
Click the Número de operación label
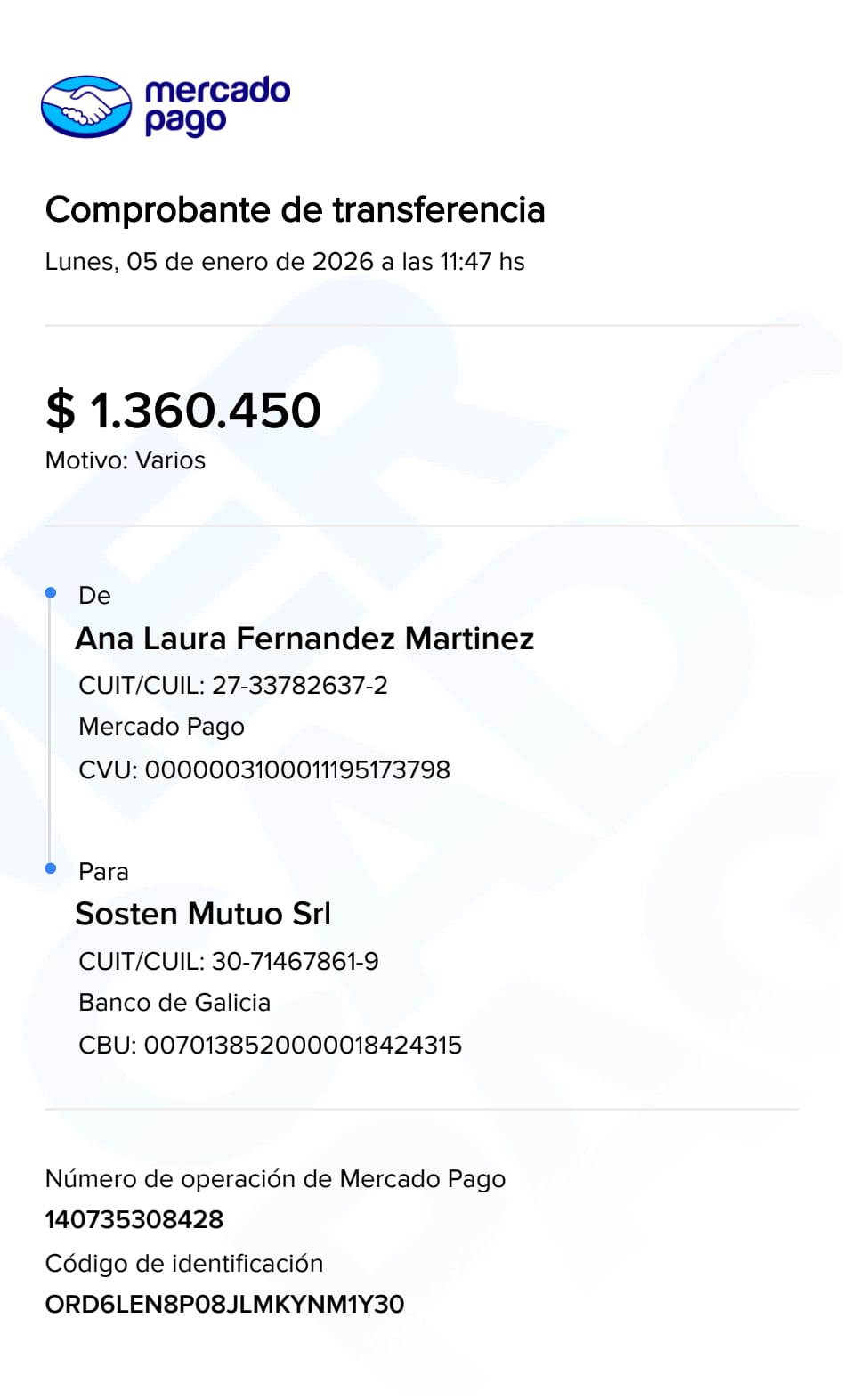coord(275,1179)
